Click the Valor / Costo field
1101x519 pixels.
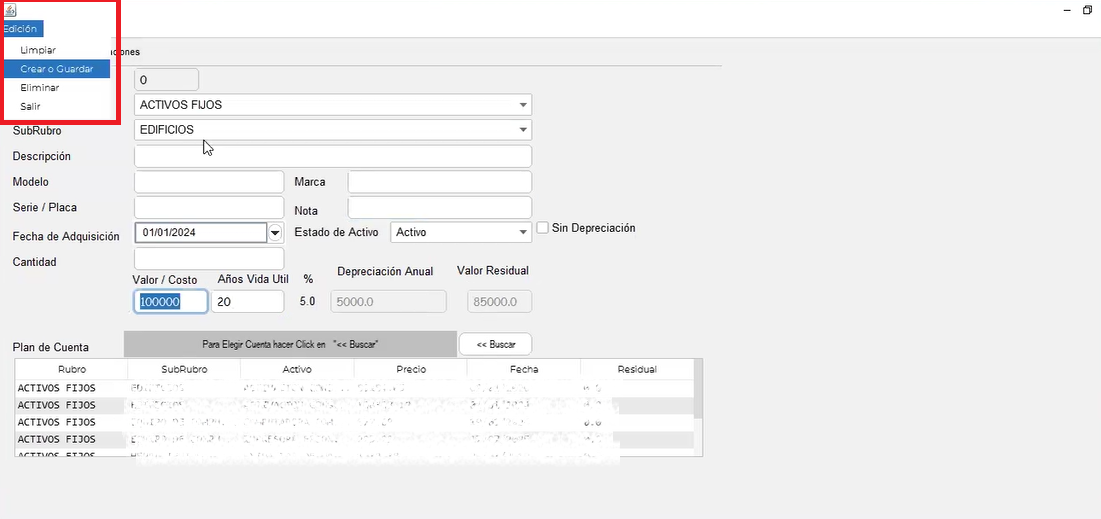pos(171,301)
